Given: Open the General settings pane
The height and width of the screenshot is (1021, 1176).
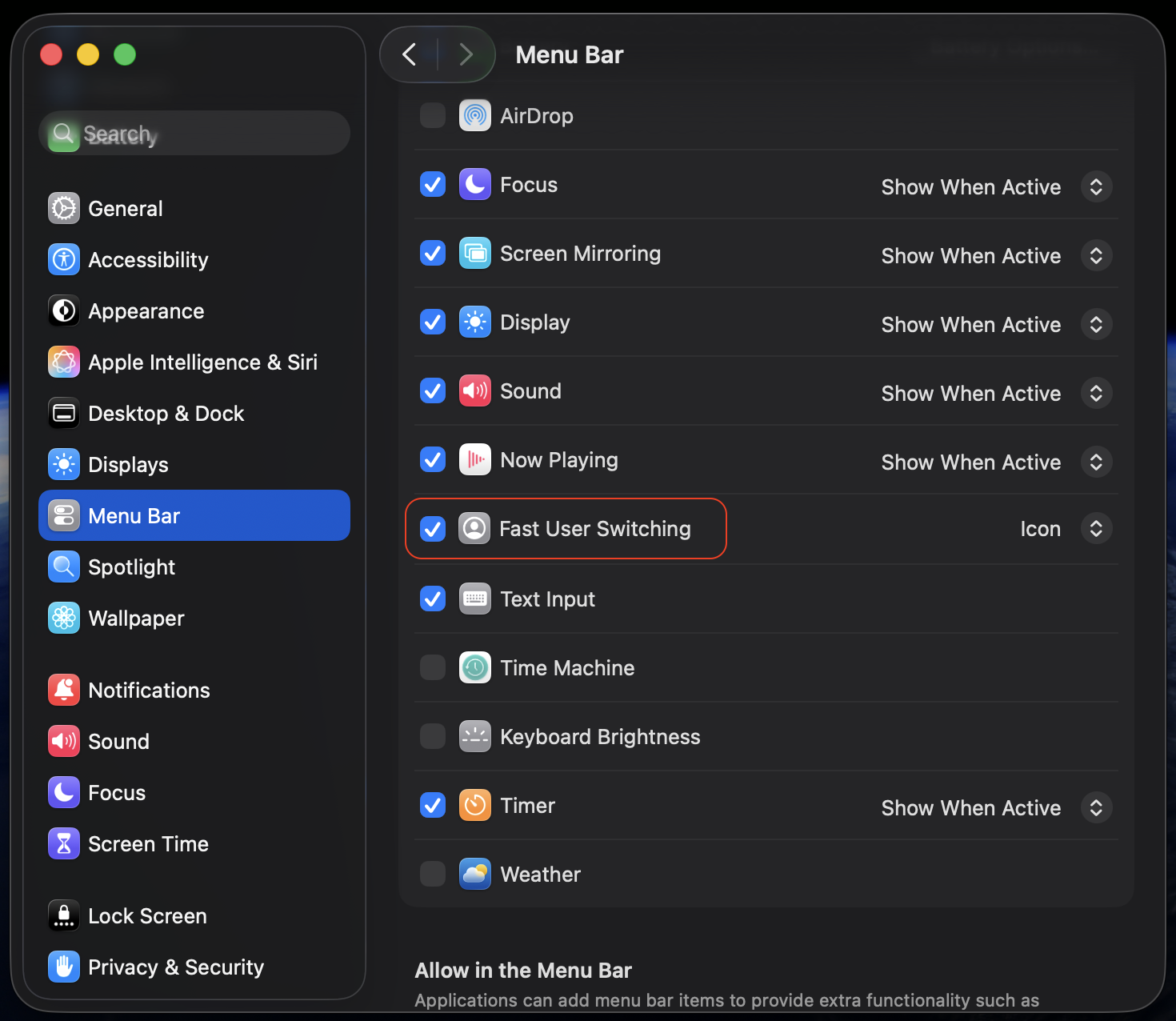Looking at the screenshot, I should click(x=194, y=209).
